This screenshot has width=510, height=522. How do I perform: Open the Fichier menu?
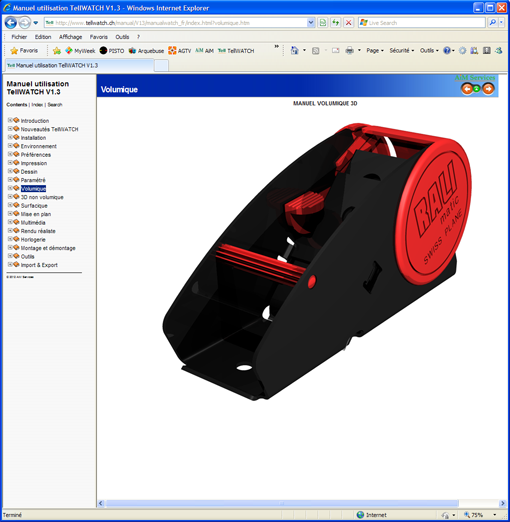(x=19, y=37)
